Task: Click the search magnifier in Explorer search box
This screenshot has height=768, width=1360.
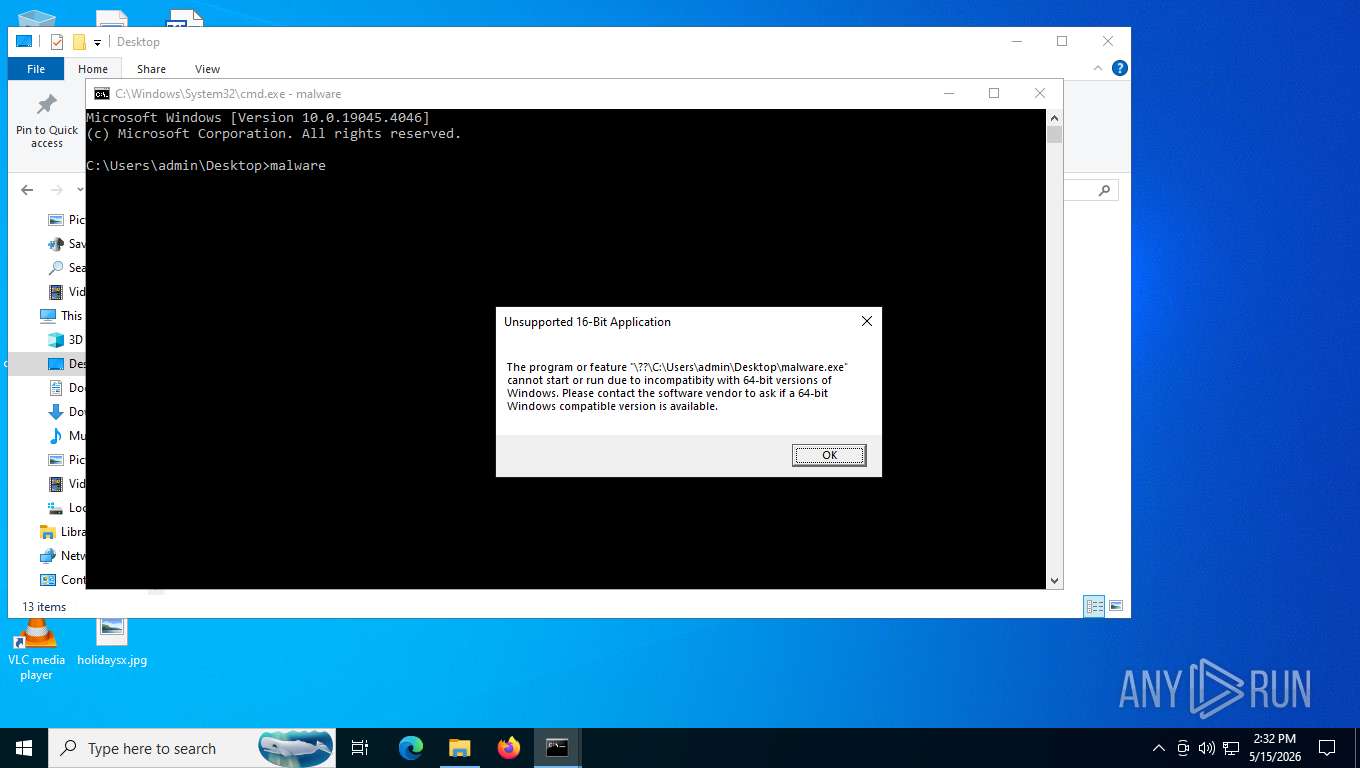Action: (1104, 190)
